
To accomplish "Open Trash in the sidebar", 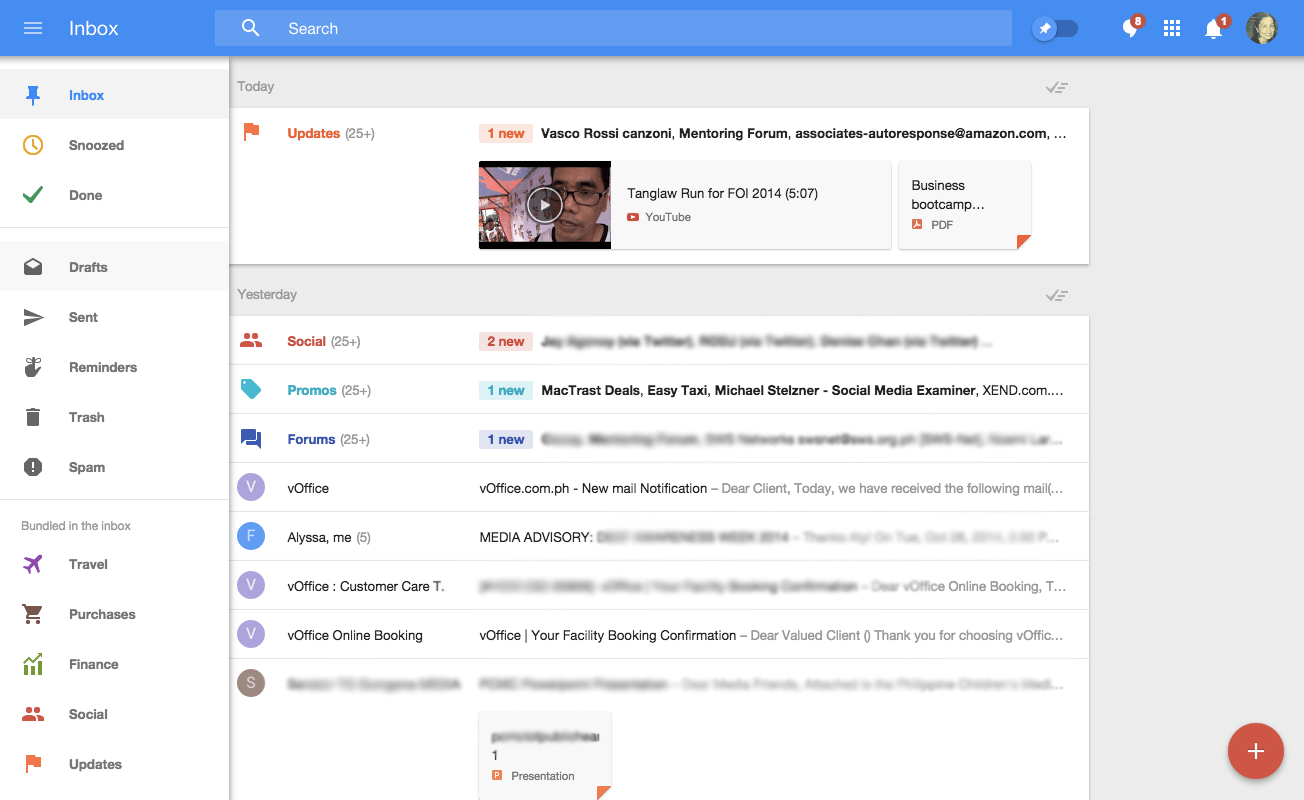I will click(114, 417).
